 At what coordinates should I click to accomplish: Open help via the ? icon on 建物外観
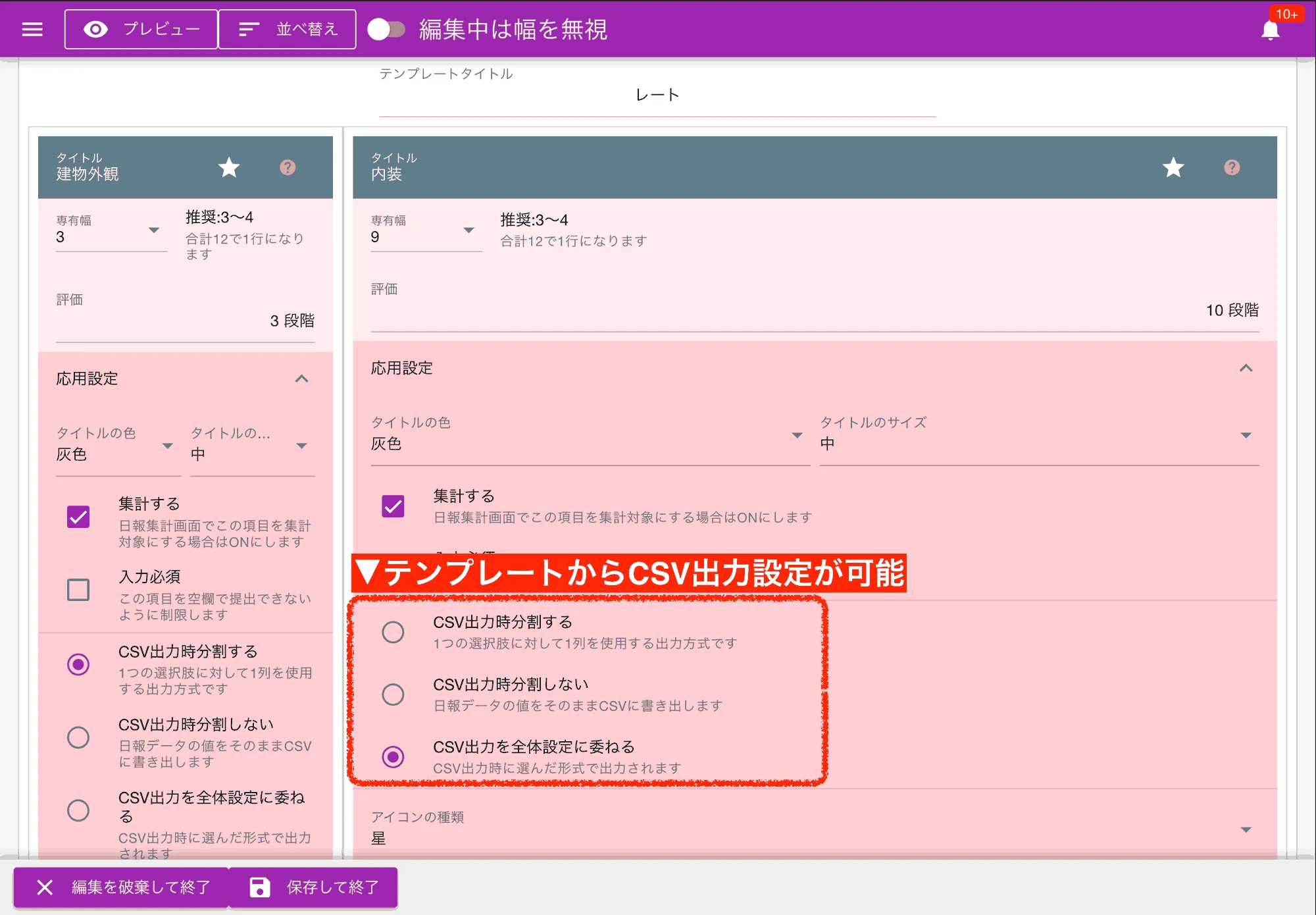pos(288,168)
